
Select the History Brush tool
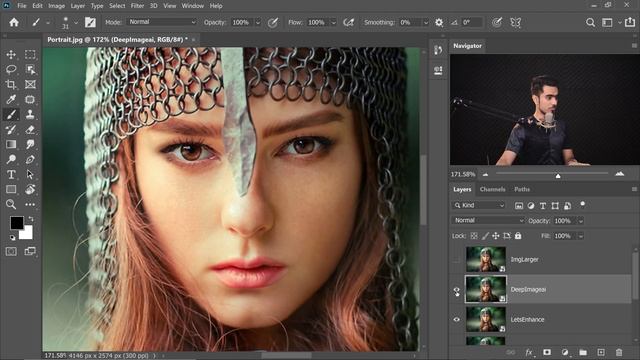coord(11,129)
